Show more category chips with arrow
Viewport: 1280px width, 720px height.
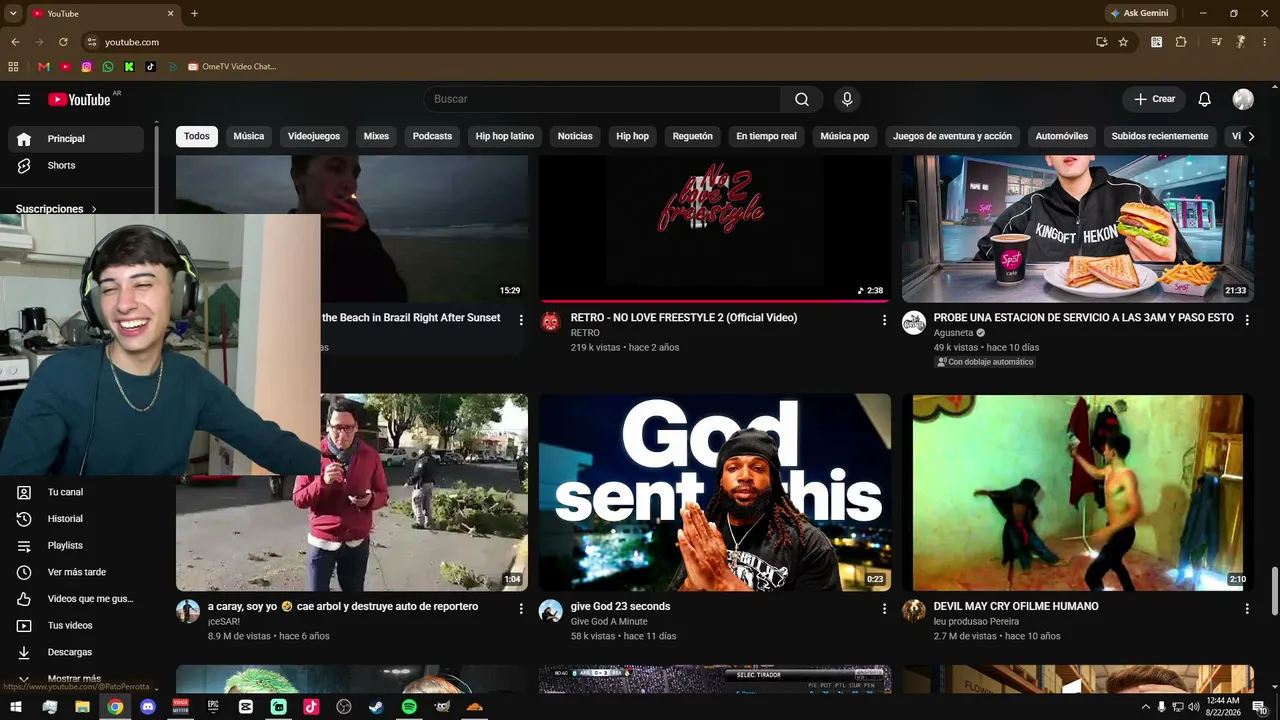[x=1250, y=136]
